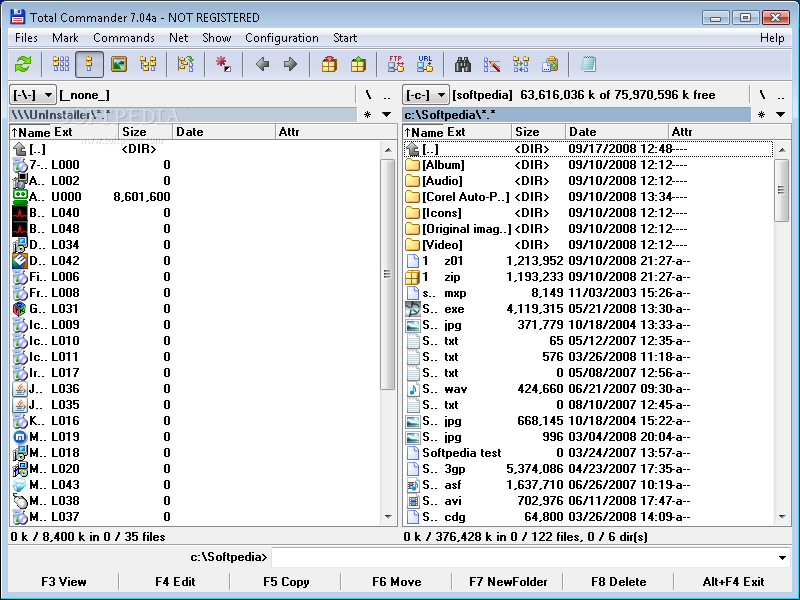
Task: Click Copy names to clipboard icon
Action: pos(550,64)
